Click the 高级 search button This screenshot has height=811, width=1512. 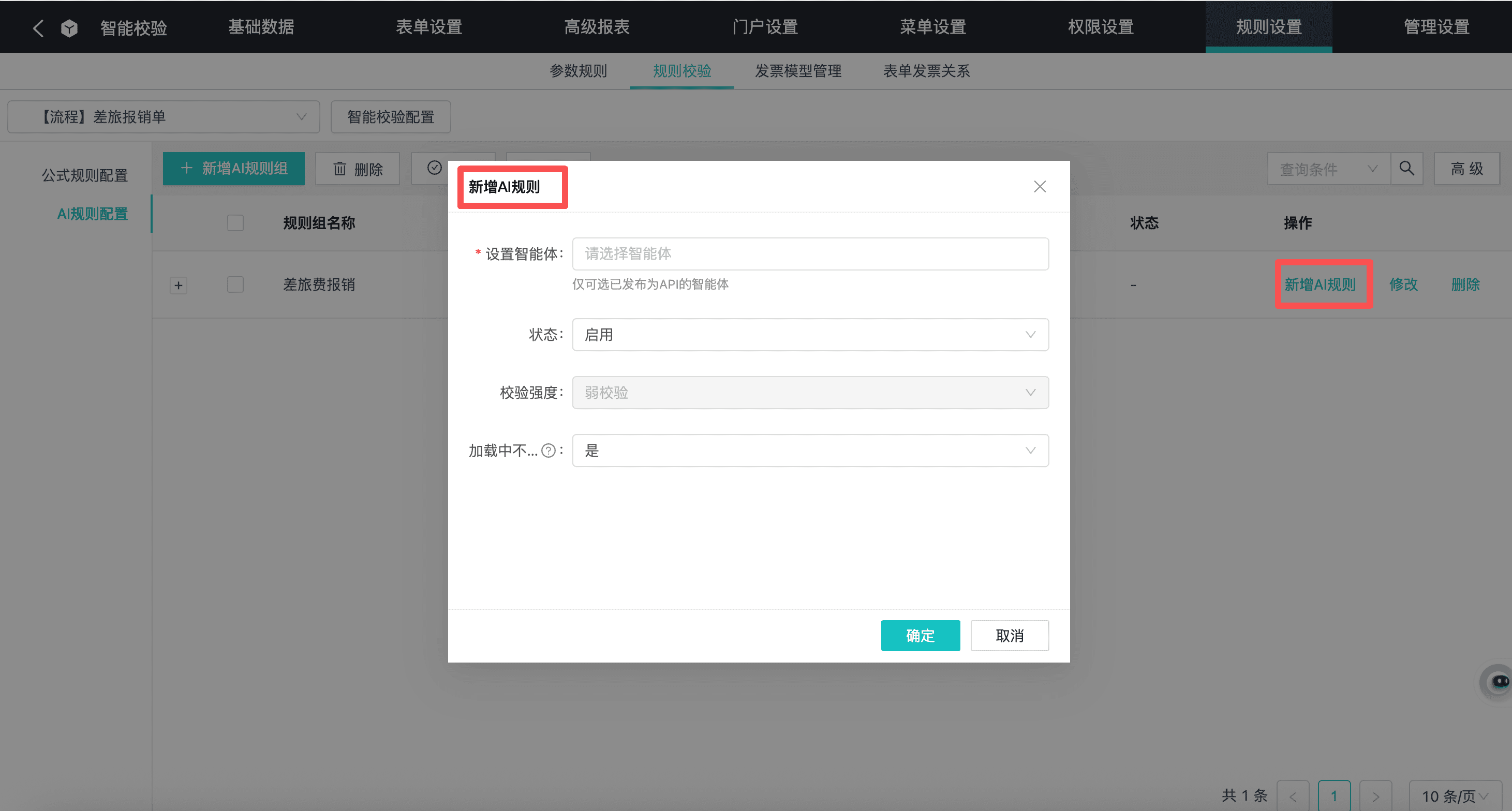click(1467, 169)
